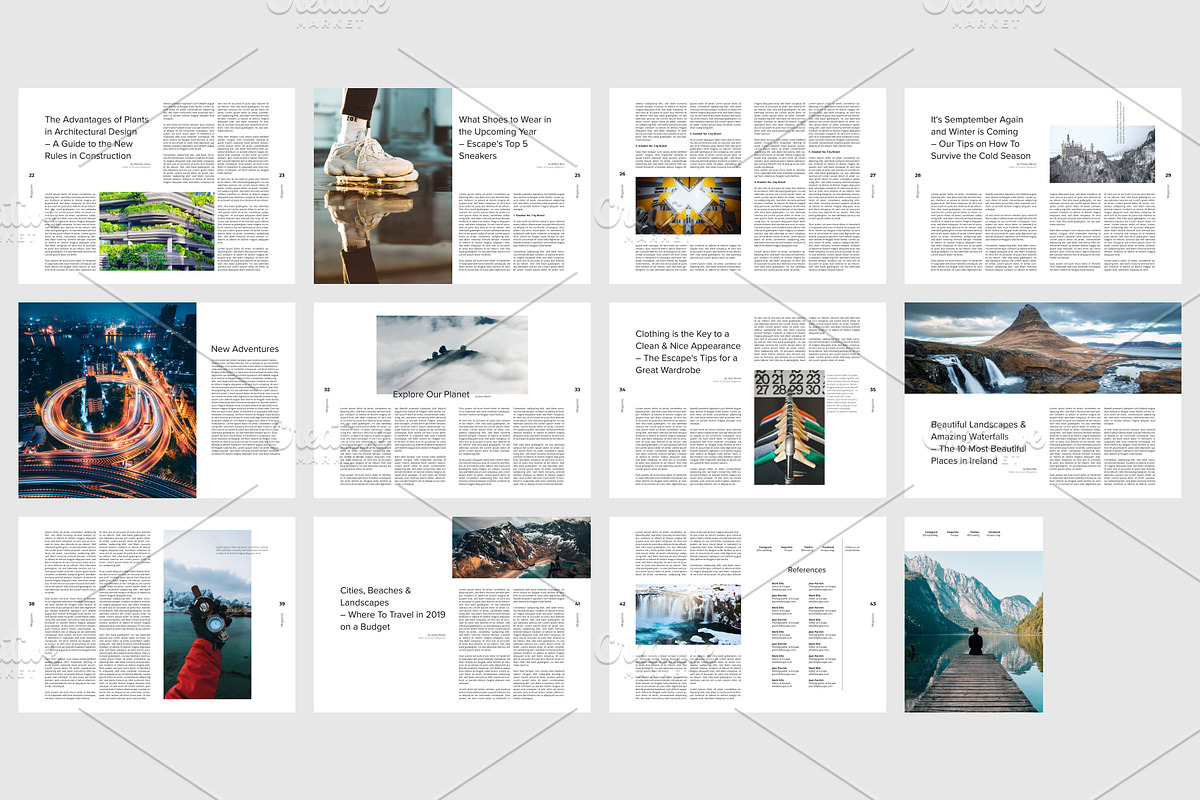The image size is (1200, 800).
Task: Click 'Facebook' label on the References page
Action: [x=829, y=546]
